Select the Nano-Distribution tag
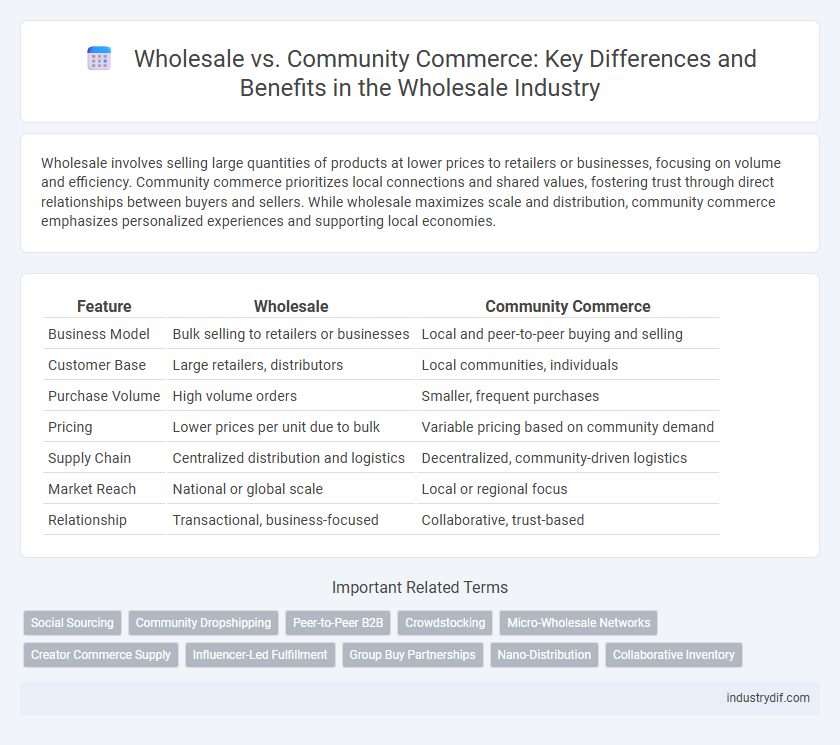Image resolution: width=840 pixels, height=745 pixels. [544, 655]
